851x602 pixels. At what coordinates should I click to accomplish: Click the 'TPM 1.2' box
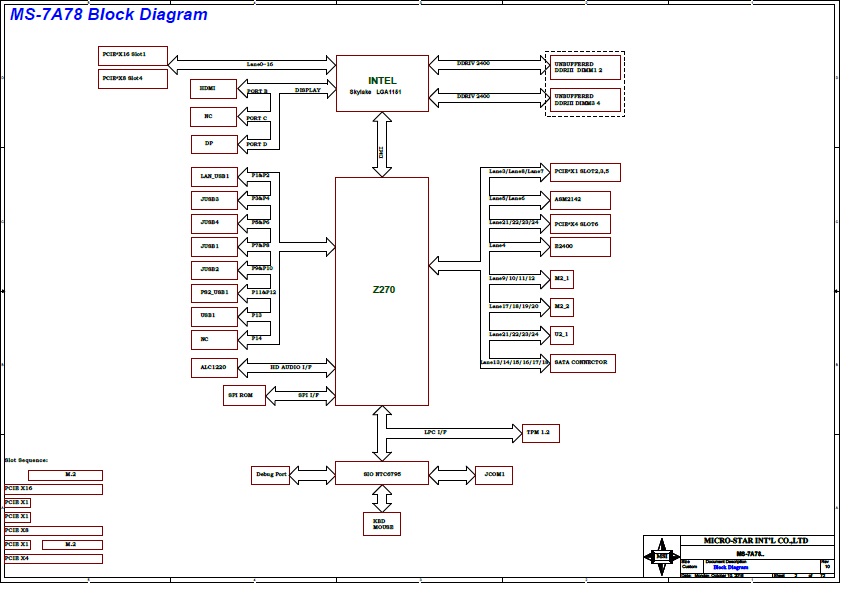[541, 433]
